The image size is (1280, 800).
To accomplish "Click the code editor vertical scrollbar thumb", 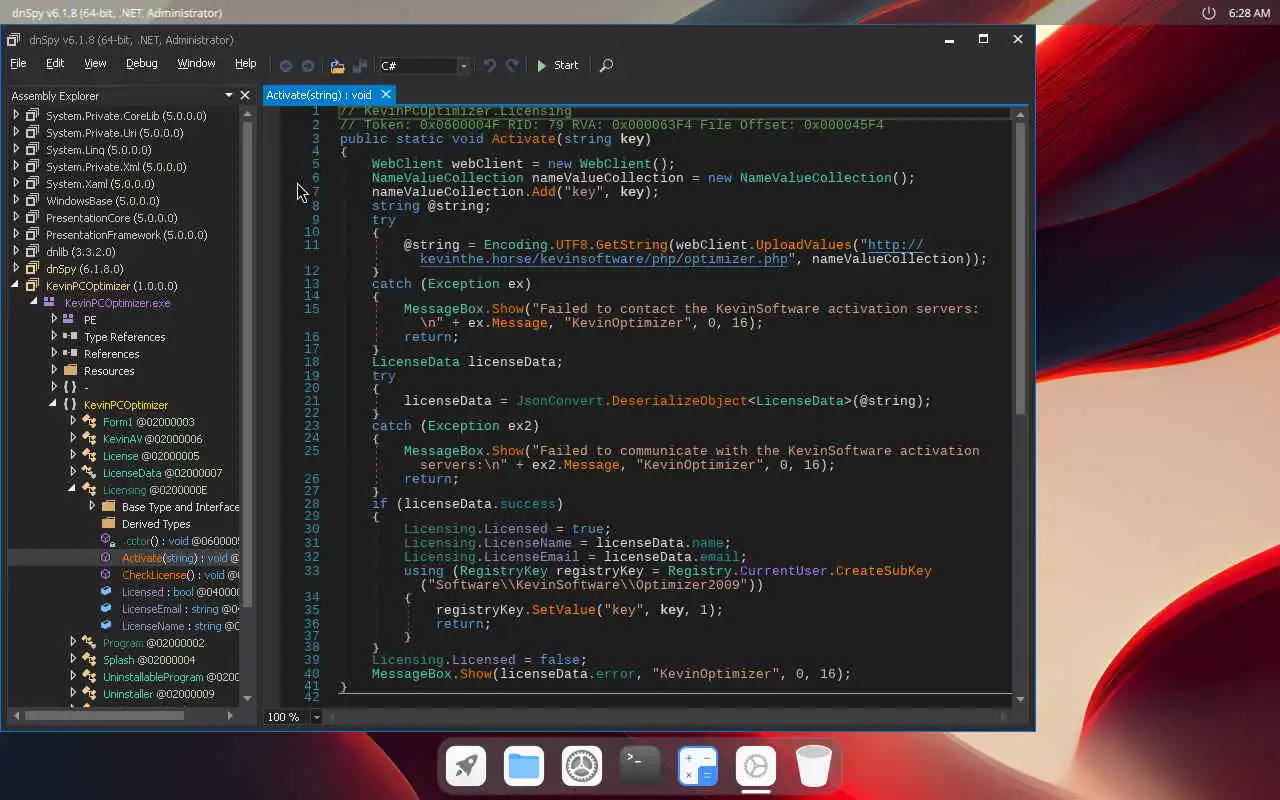I will pyautogui.click(x=1020, y=268).
